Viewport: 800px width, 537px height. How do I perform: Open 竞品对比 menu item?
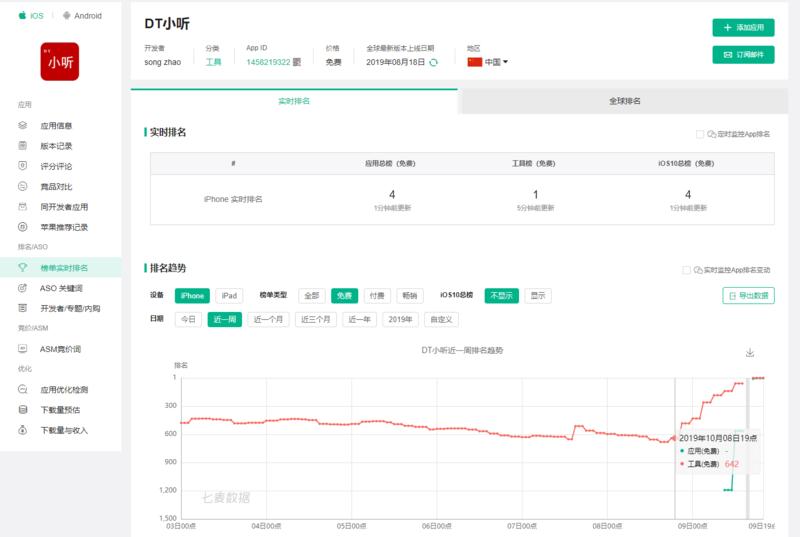pyautogui.click(x=56, y=187)
